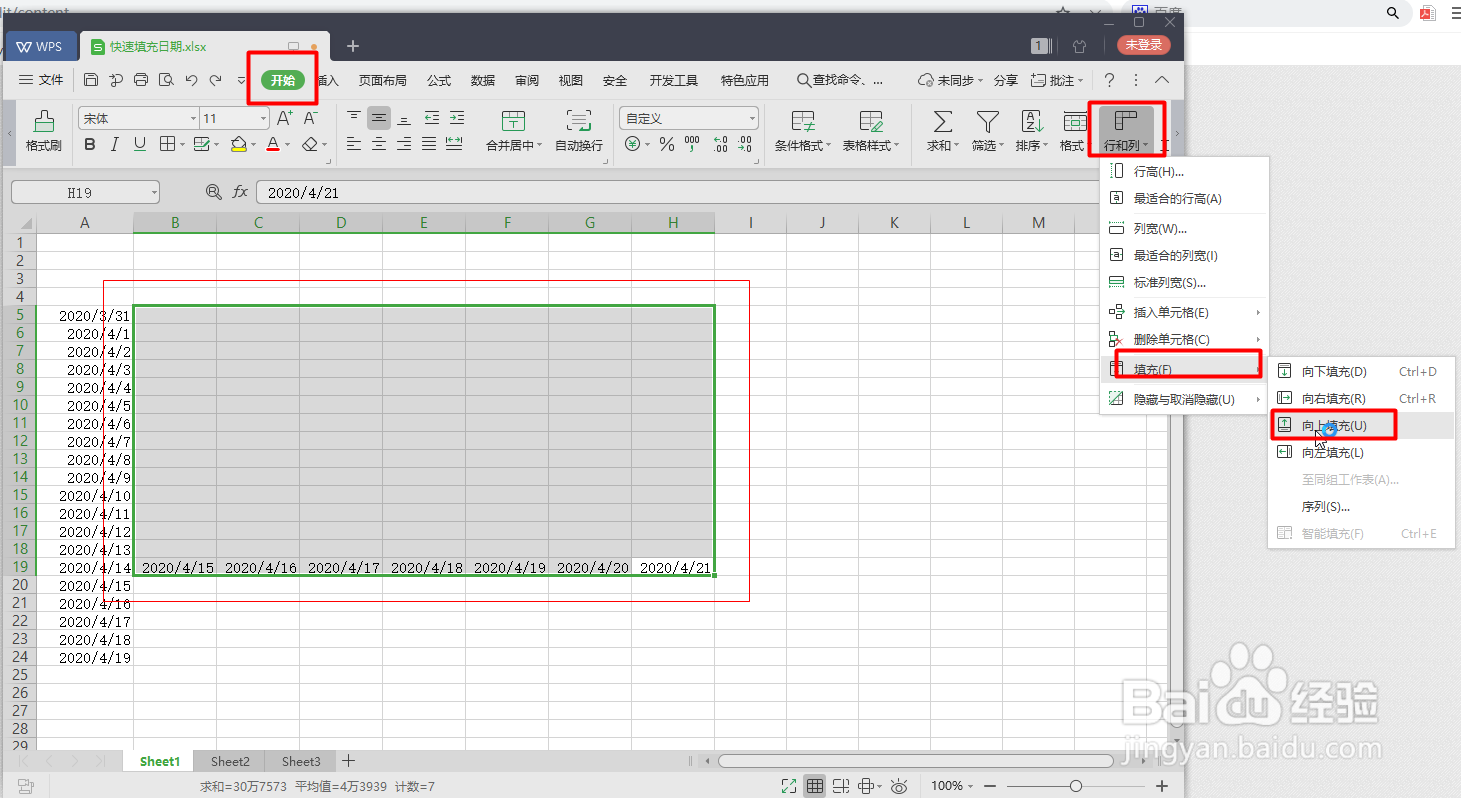Screen dimensions: 1461x798
Task: Click the horizontal scrollbar below the sheet
Action: point(915,761)
